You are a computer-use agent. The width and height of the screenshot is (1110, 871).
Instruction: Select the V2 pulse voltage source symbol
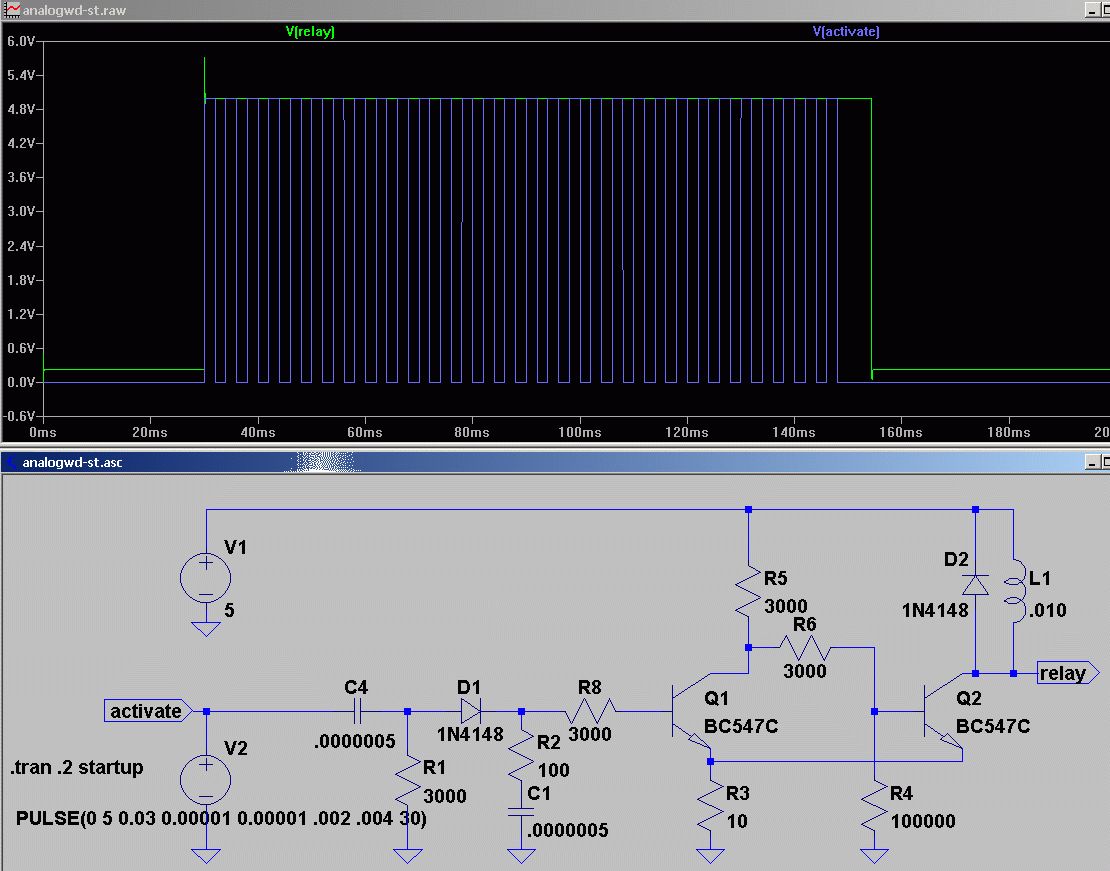(206, 780)
